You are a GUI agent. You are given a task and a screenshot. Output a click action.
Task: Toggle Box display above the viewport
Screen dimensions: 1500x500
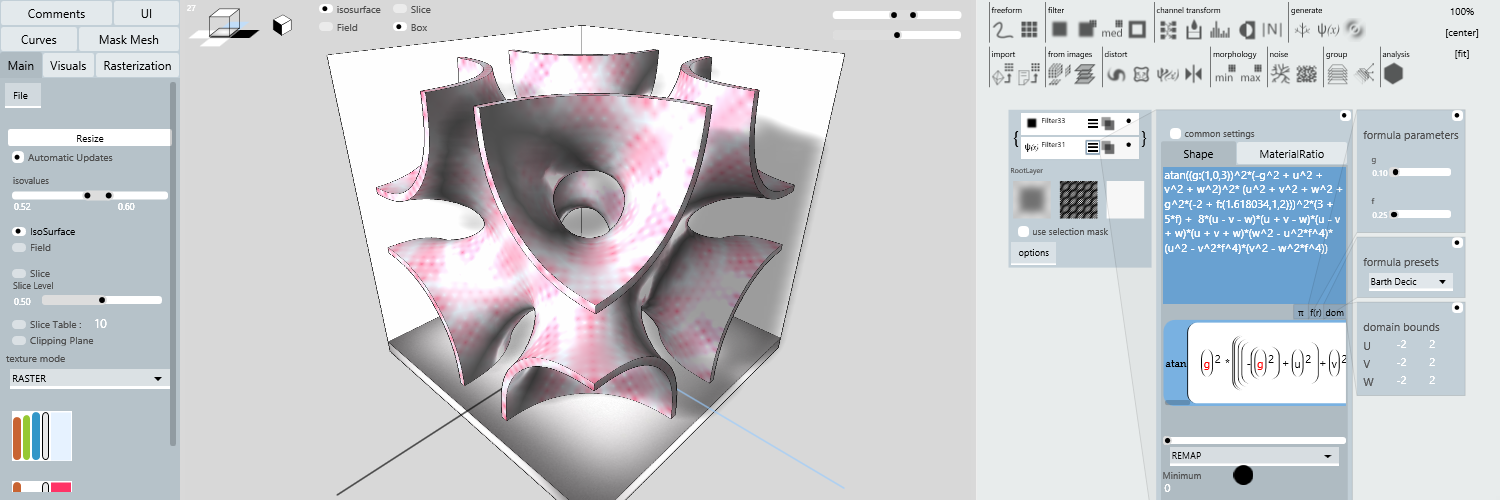[400, 27]
